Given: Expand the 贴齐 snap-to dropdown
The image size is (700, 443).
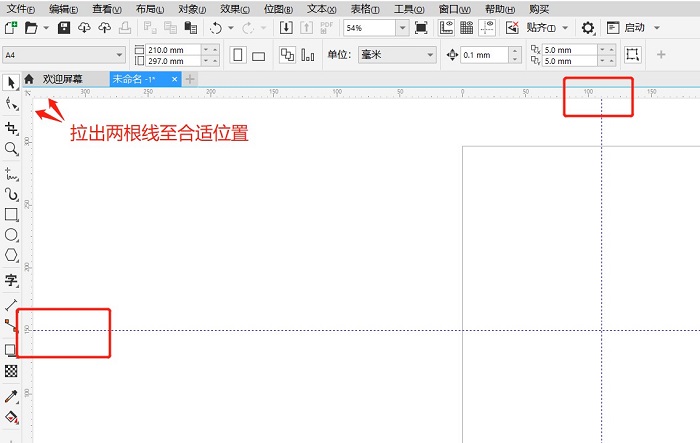Looking at the screenshot, I should click(566, 28).
